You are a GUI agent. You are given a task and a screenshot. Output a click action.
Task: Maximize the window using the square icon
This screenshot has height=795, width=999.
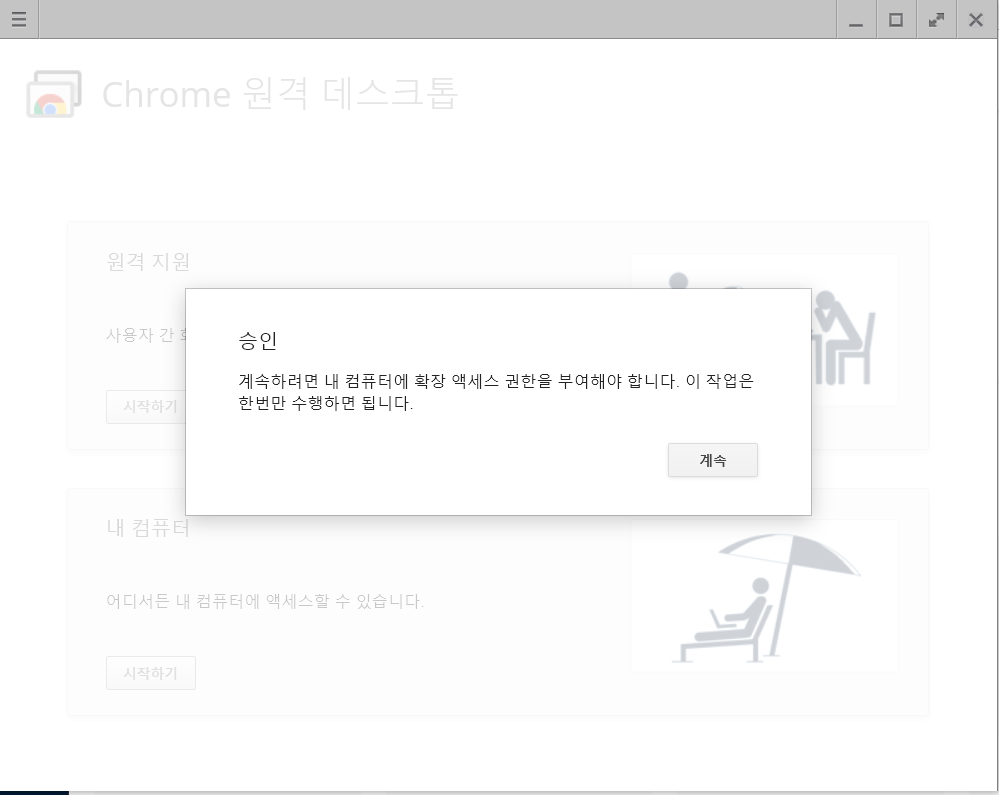point(896,20)
